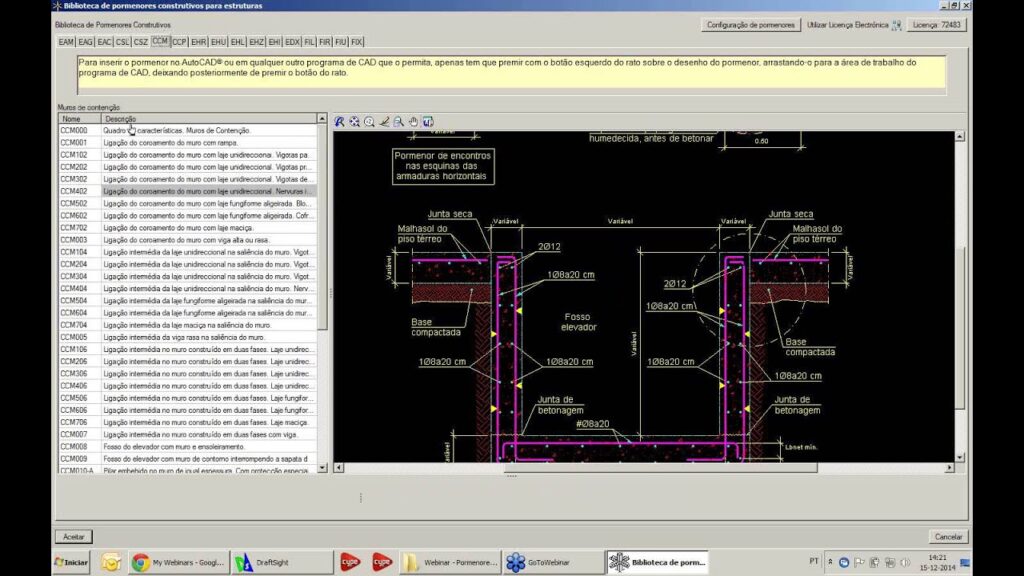Click the Descrição column header

(x=120, y=119)
